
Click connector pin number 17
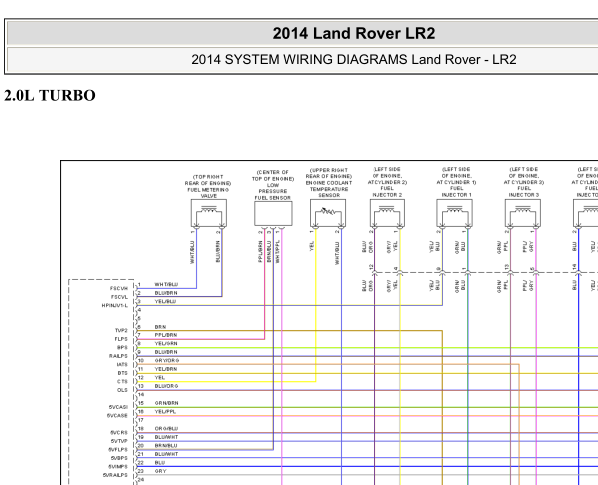pos(141,420)
